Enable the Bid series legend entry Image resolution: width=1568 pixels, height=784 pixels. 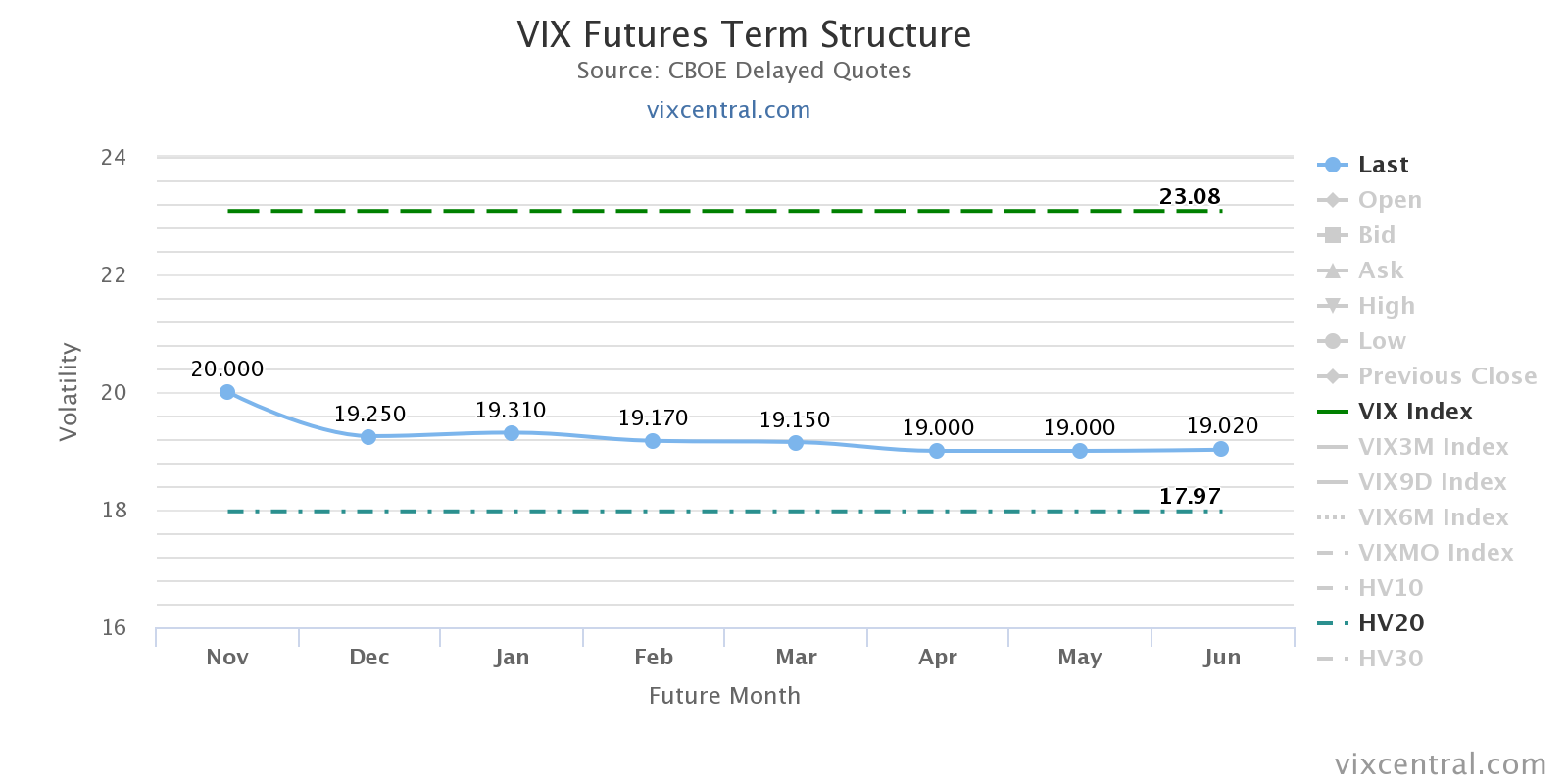click(x=1376, y=235)
